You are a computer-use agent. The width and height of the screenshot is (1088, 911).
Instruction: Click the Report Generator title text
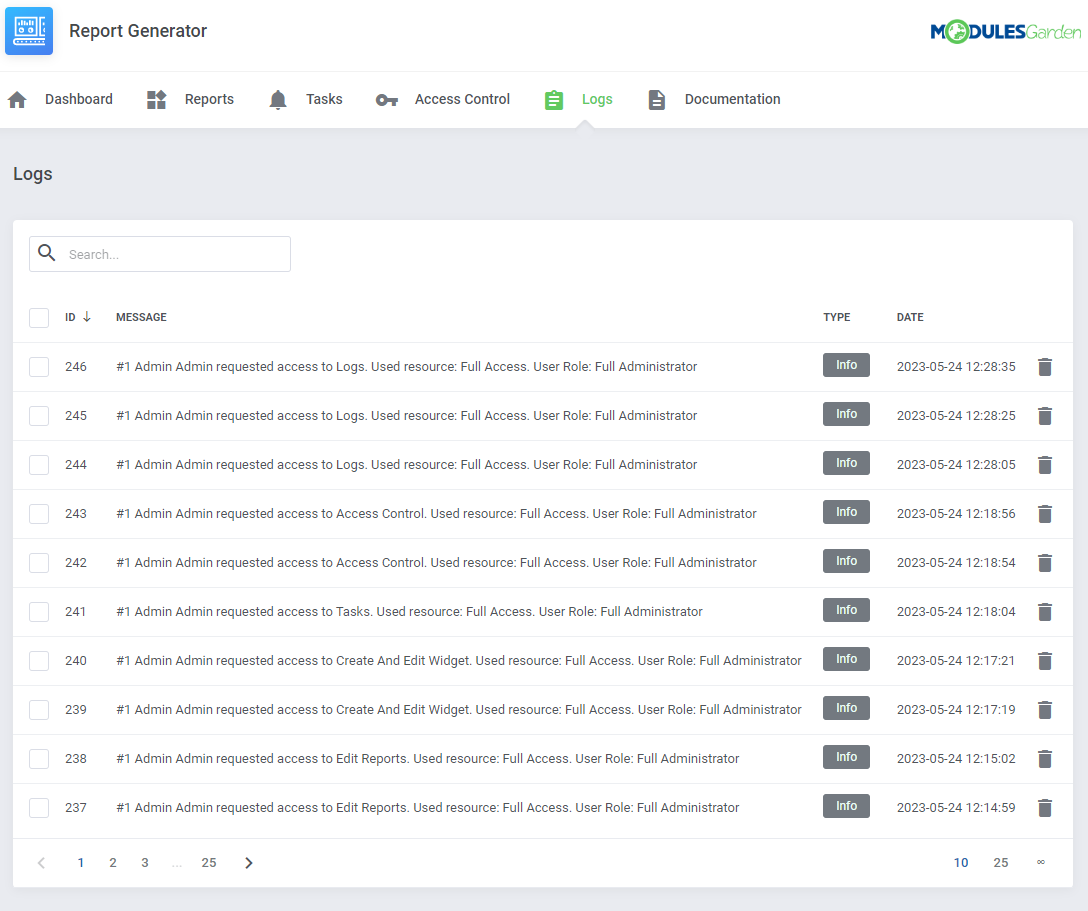click(x=138, y=31)
